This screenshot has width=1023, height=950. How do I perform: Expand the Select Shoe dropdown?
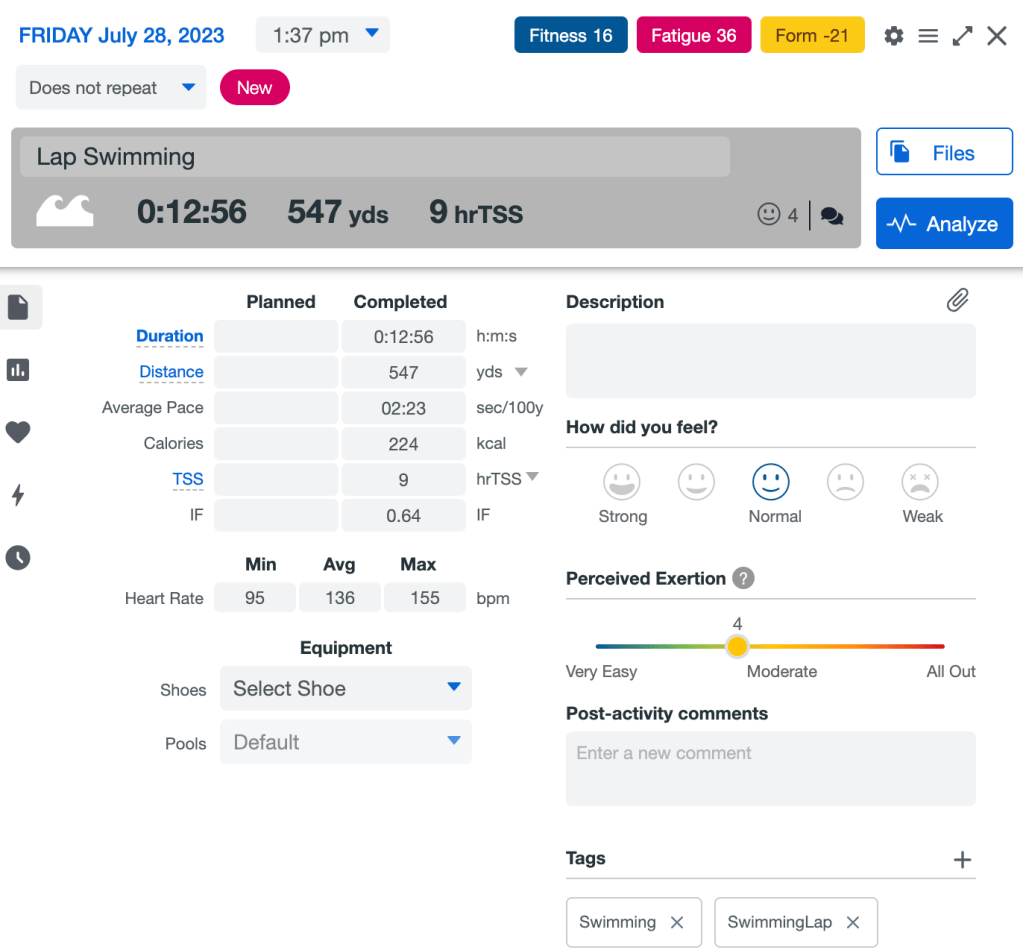(x=345, y=688)
